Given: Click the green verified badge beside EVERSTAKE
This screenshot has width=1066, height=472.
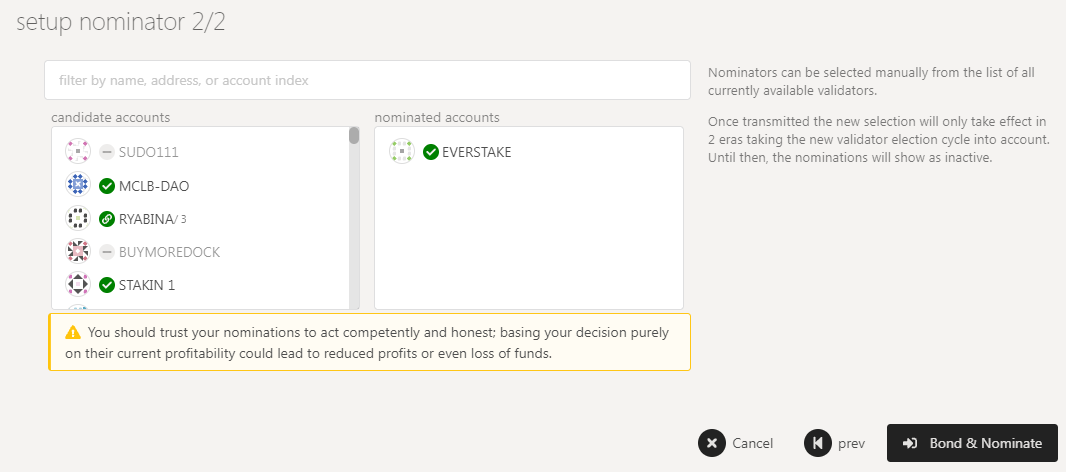Looking at the screenshot, I should (x=430, y=152).
